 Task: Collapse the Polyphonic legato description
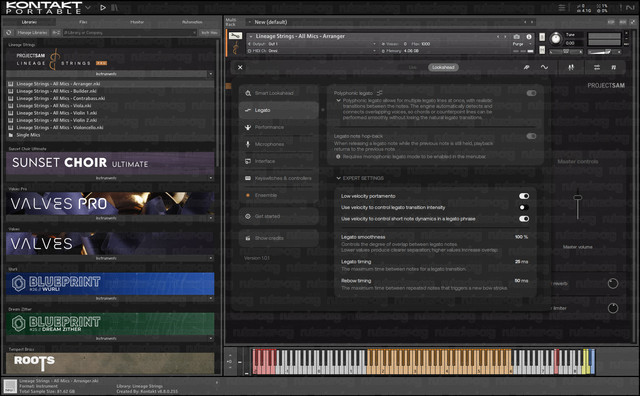coord(338,100)
